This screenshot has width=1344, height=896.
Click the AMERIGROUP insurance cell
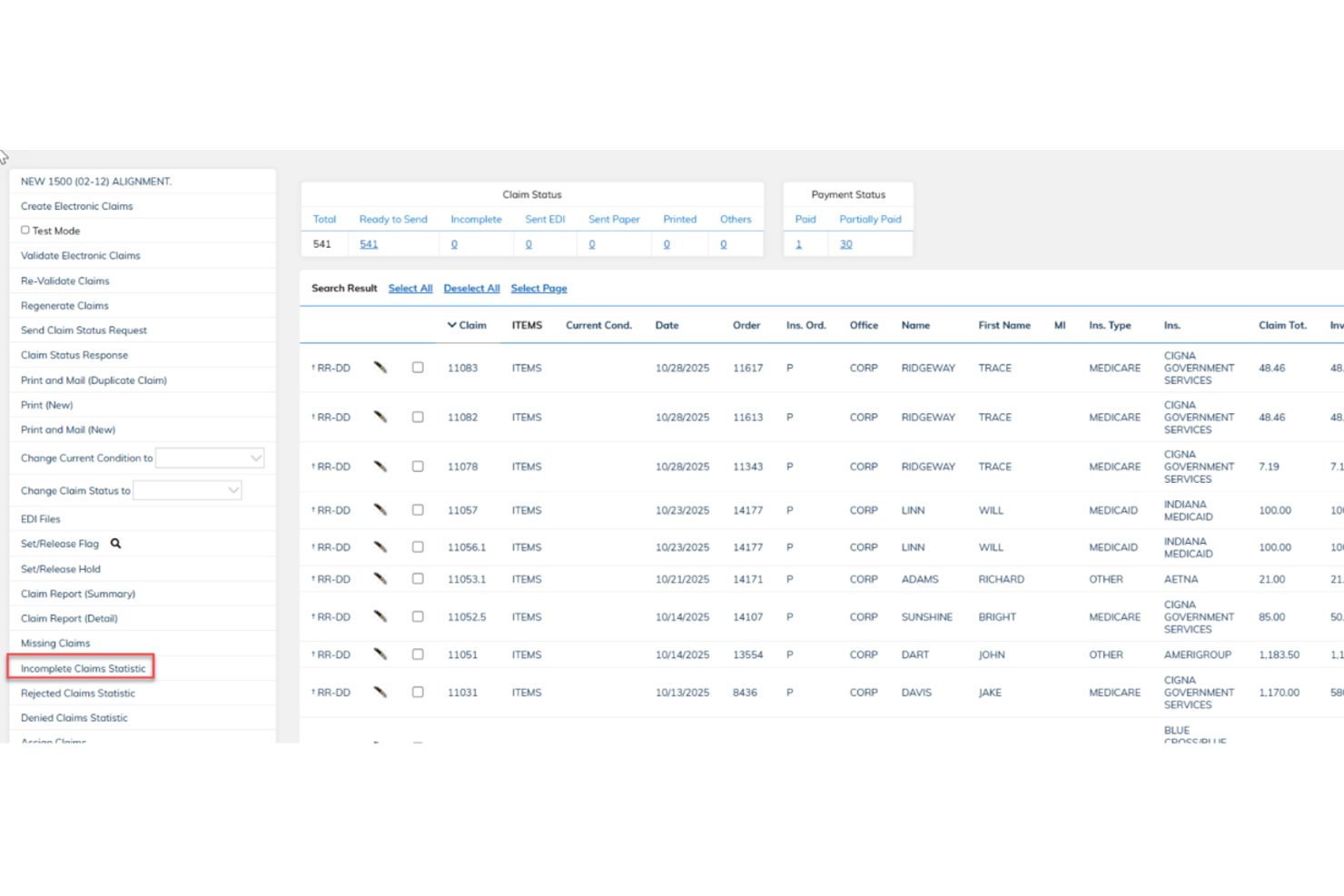click(x=1198, y=655)
